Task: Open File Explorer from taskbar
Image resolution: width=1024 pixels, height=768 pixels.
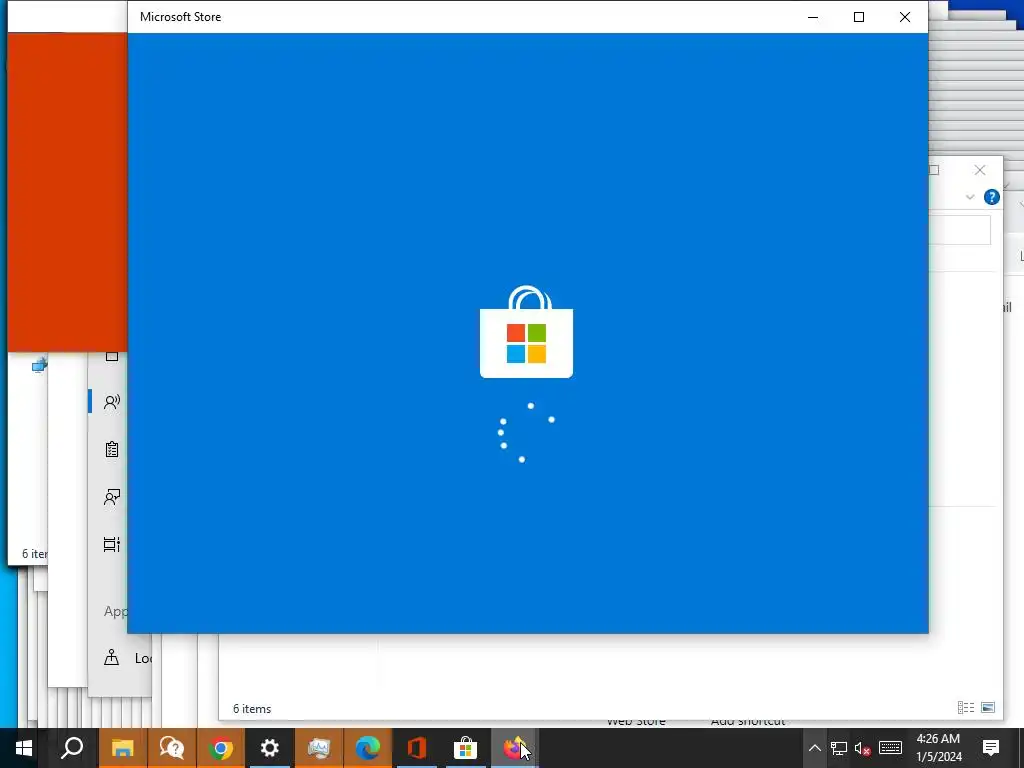Action: tap(122, 748)
